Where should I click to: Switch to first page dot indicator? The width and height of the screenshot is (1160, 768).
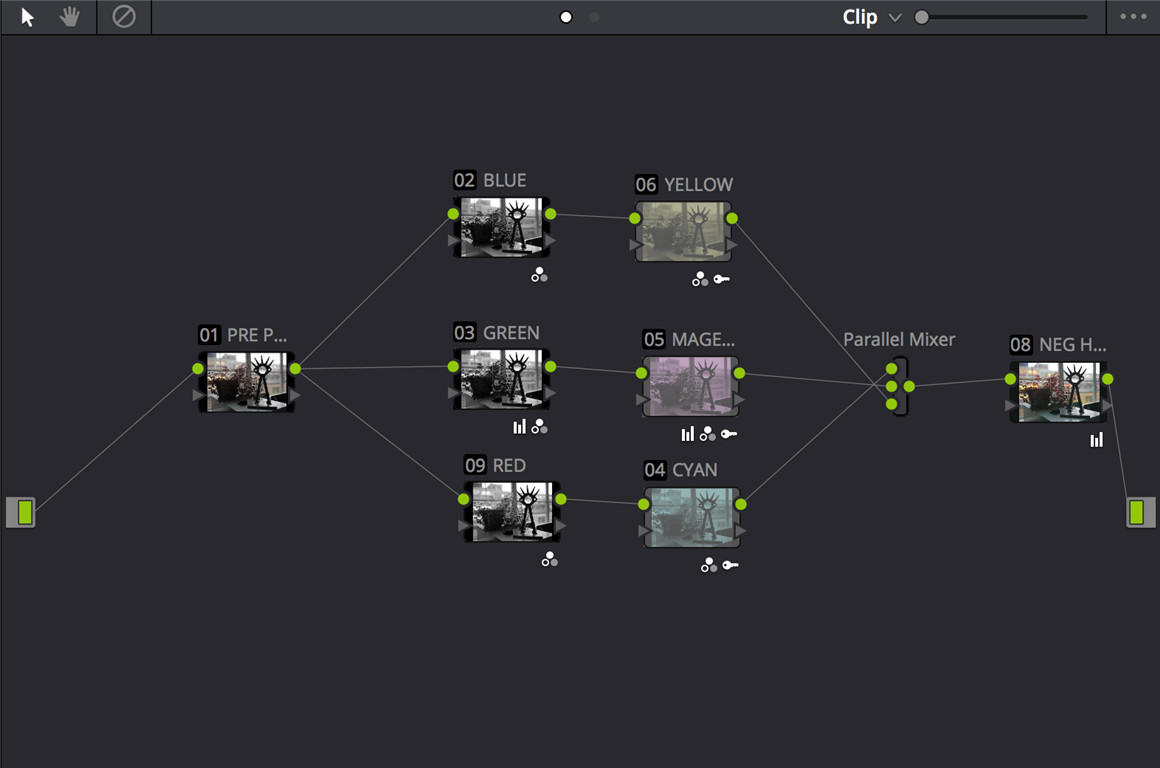click(566, 17)
